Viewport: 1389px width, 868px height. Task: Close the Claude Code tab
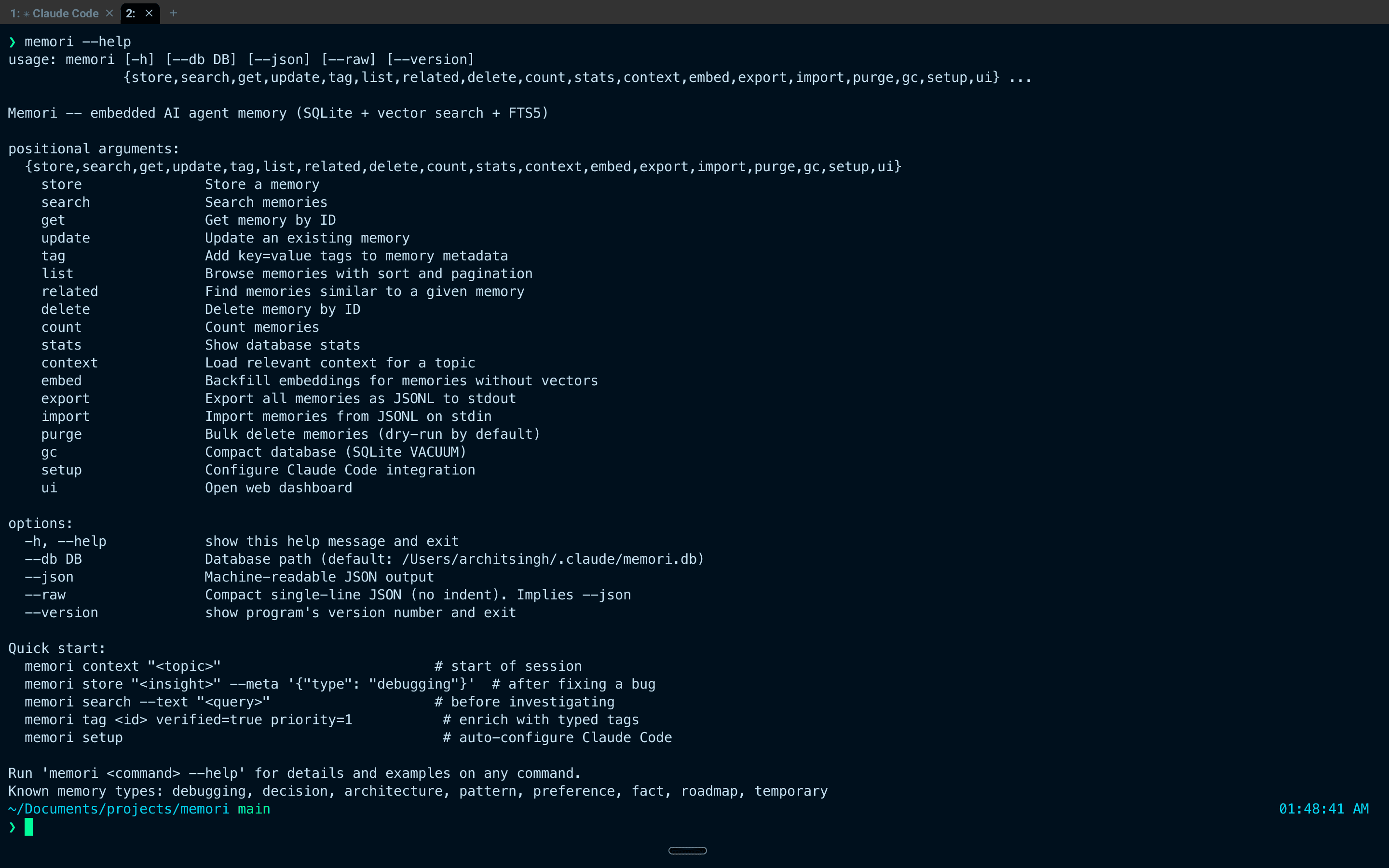point(109,13)
